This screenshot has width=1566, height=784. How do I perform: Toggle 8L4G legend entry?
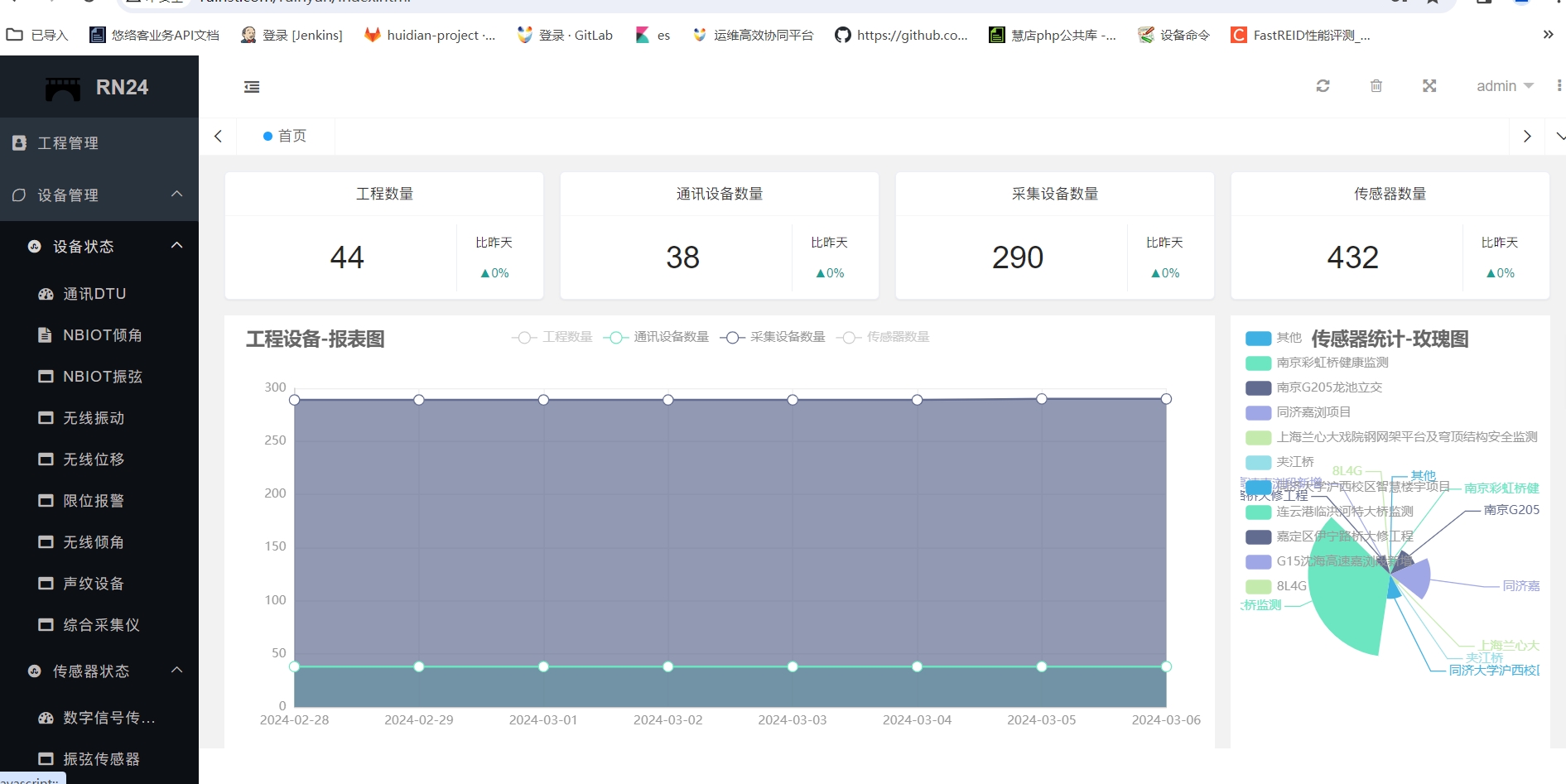1276,586
